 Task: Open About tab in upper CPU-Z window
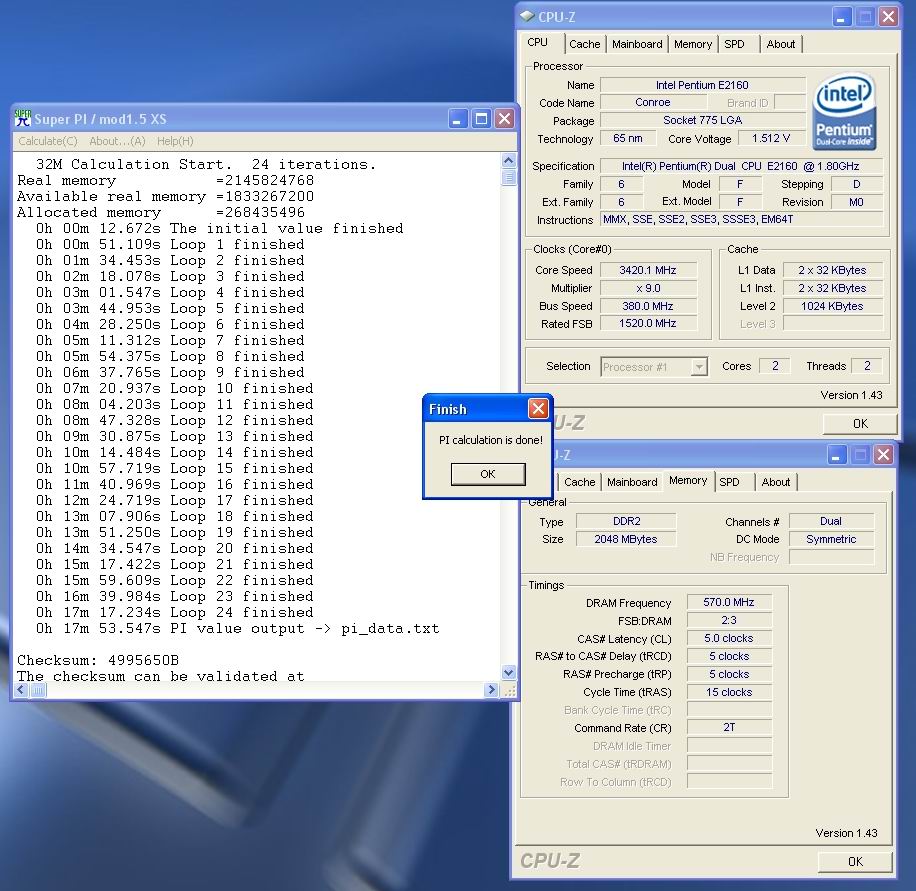[780, 44]
